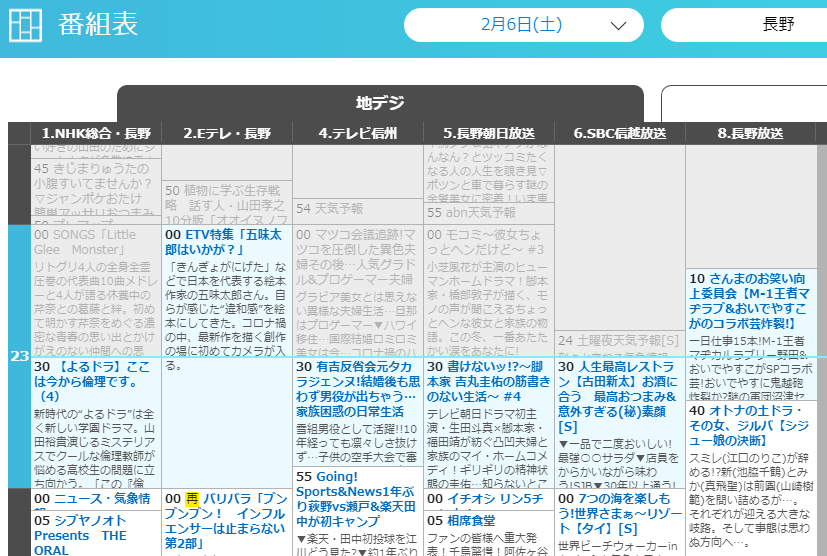The height and width of the screenshot is (556, 827).
Task: Click the 2.Eテレ・長野 channel header
Action: point(227,133)
